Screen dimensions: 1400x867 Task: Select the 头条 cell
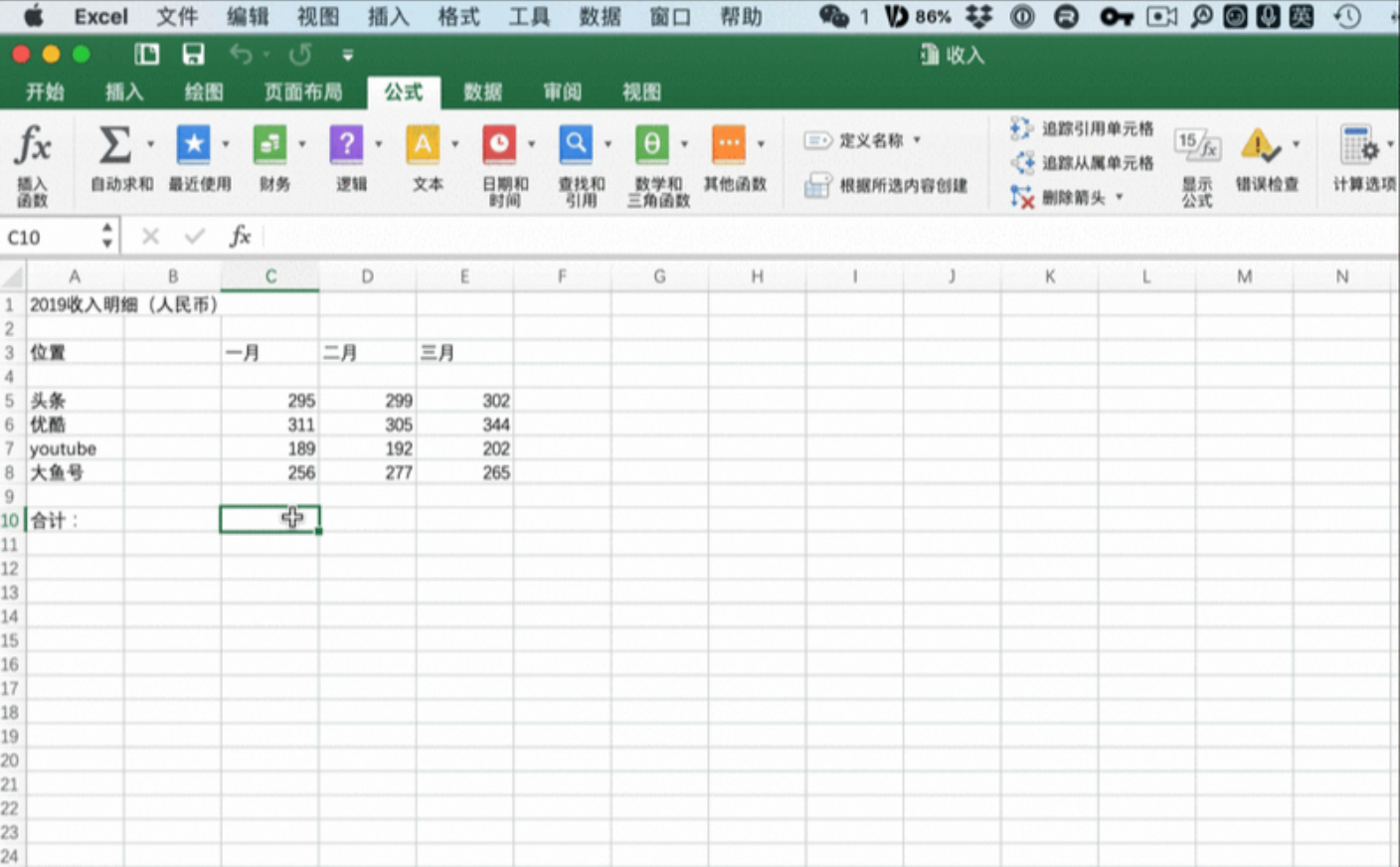point(75,401)
